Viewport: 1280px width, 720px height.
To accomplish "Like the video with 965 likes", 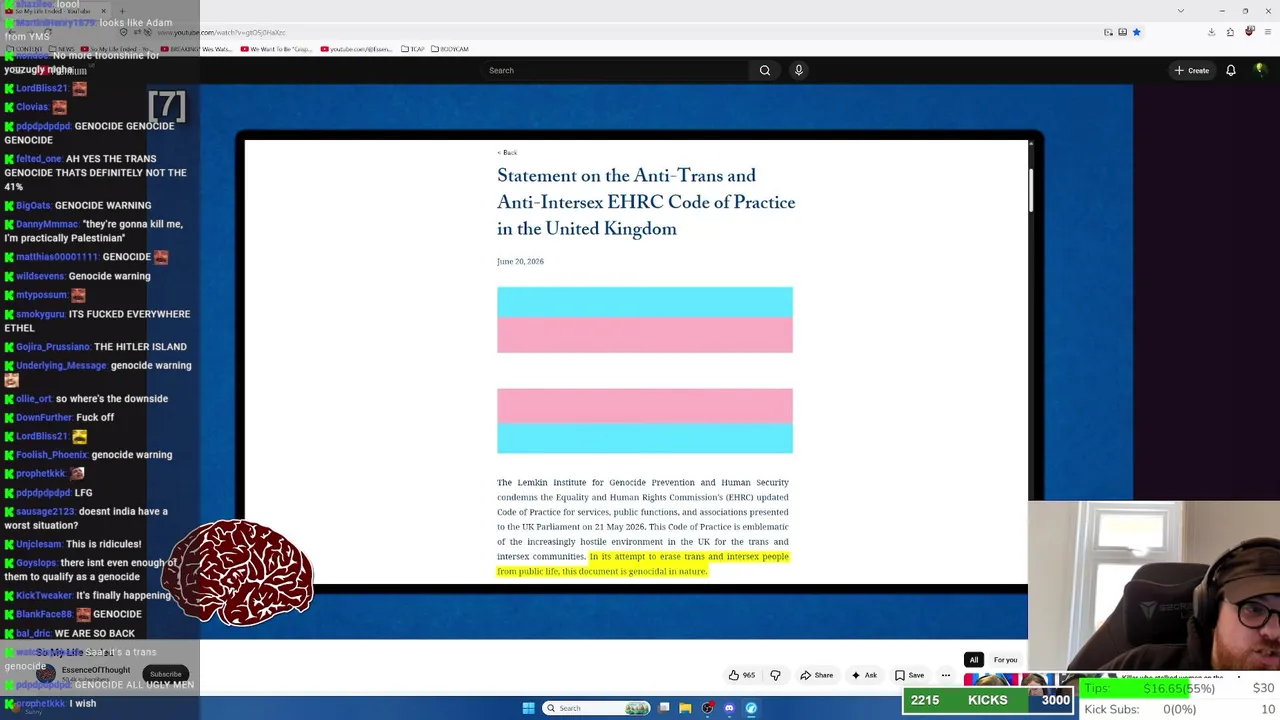I will point(741,675).
